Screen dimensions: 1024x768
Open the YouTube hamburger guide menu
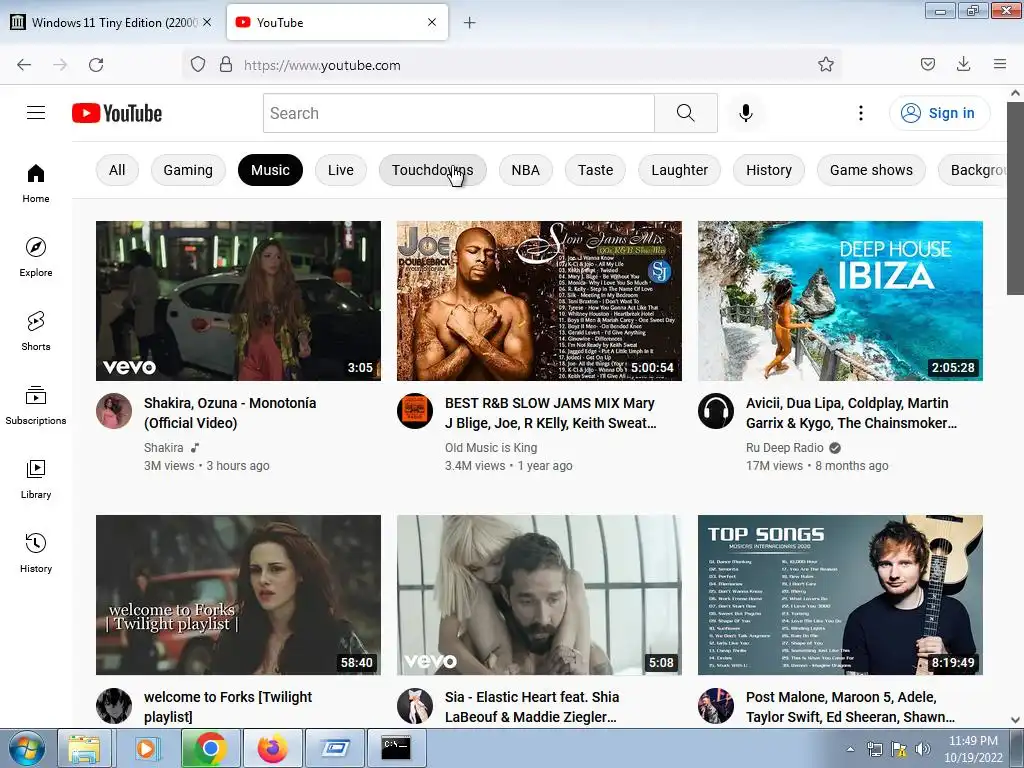(x=36, y=113)
